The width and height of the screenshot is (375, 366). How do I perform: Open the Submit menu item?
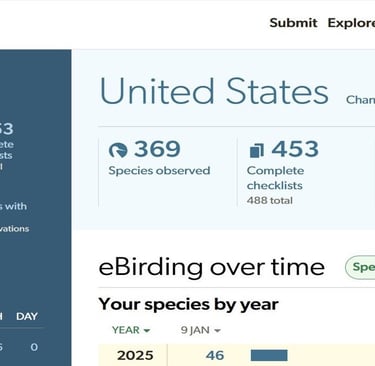(x=293, y=23)
